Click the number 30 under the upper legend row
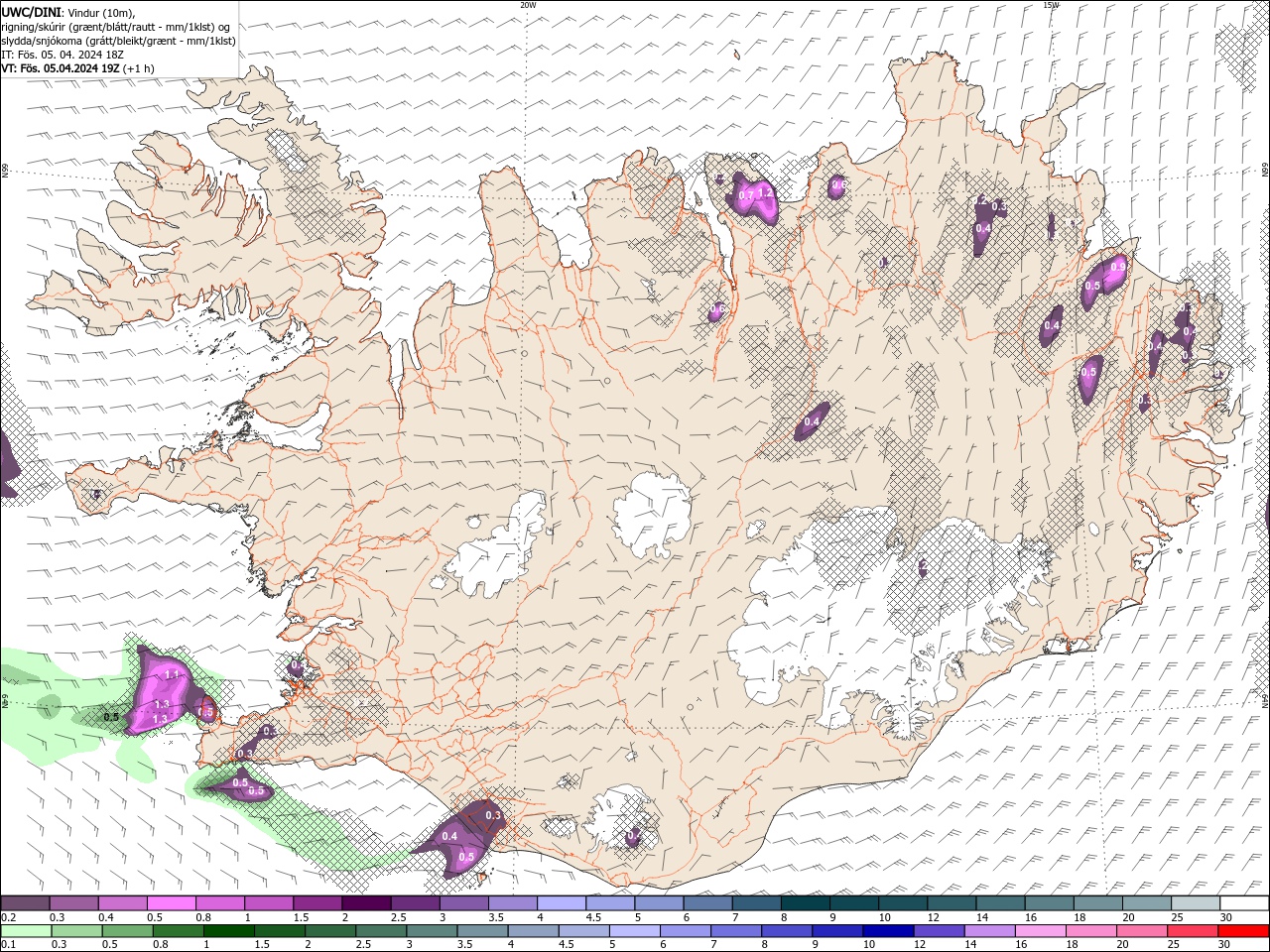 1227,917
